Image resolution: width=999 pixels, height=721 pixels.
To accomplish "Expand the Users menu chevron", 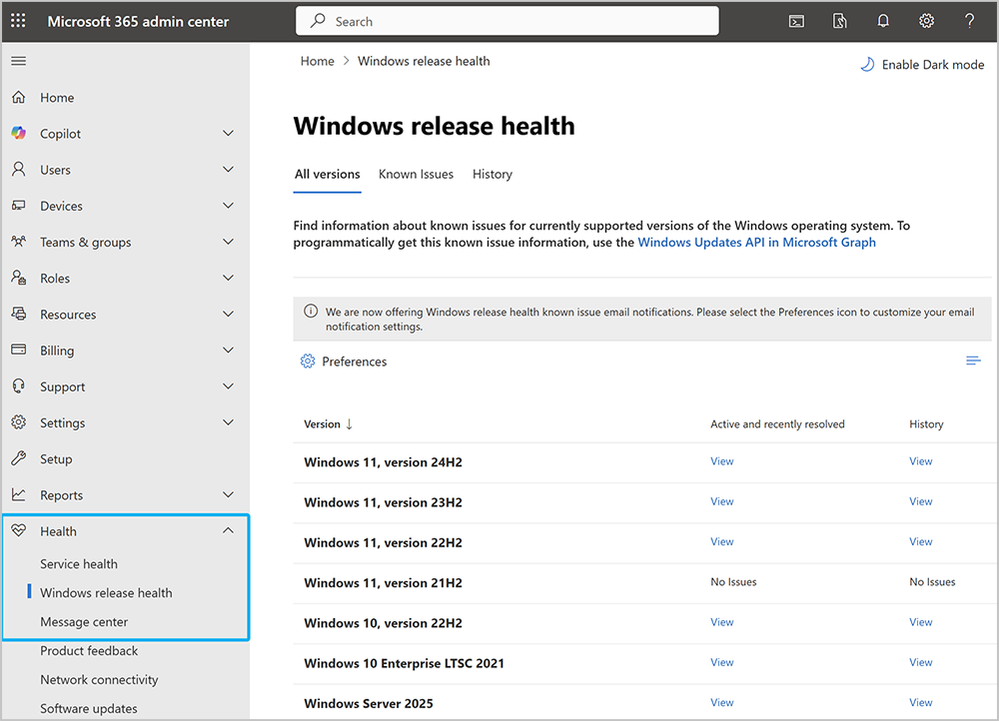I will 228,169.
